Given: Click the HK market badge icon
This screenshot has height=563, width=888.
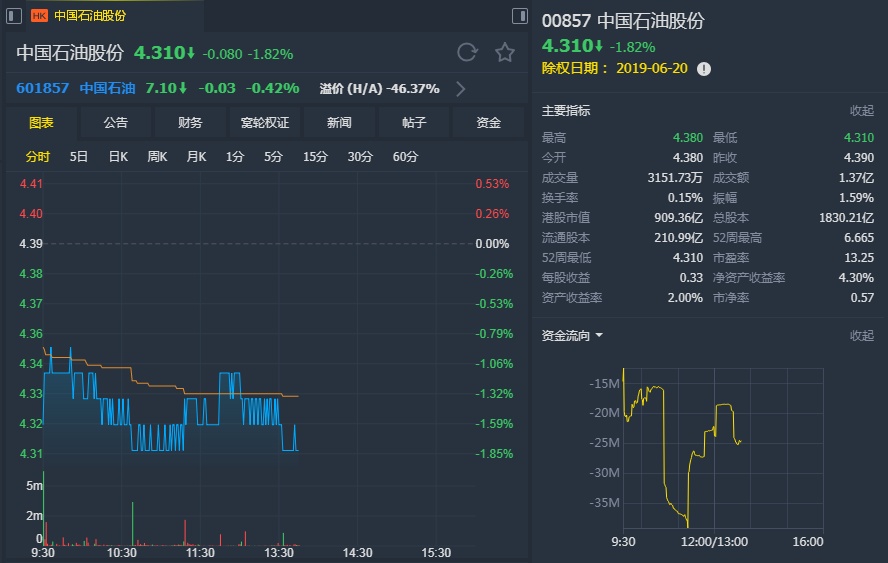Looking at the screenshot, I should click(x=39, y=16).
